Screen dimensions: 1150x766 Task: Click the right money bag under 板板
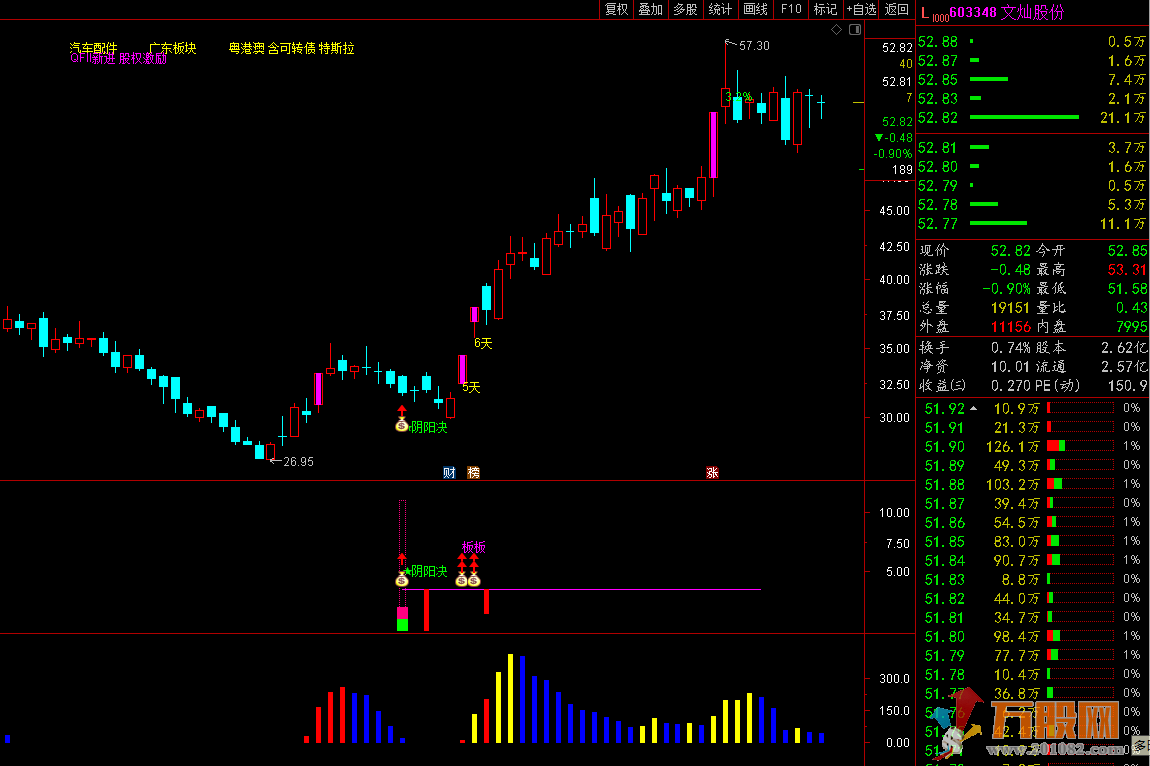pyautogui.click(x=474, y=580)
